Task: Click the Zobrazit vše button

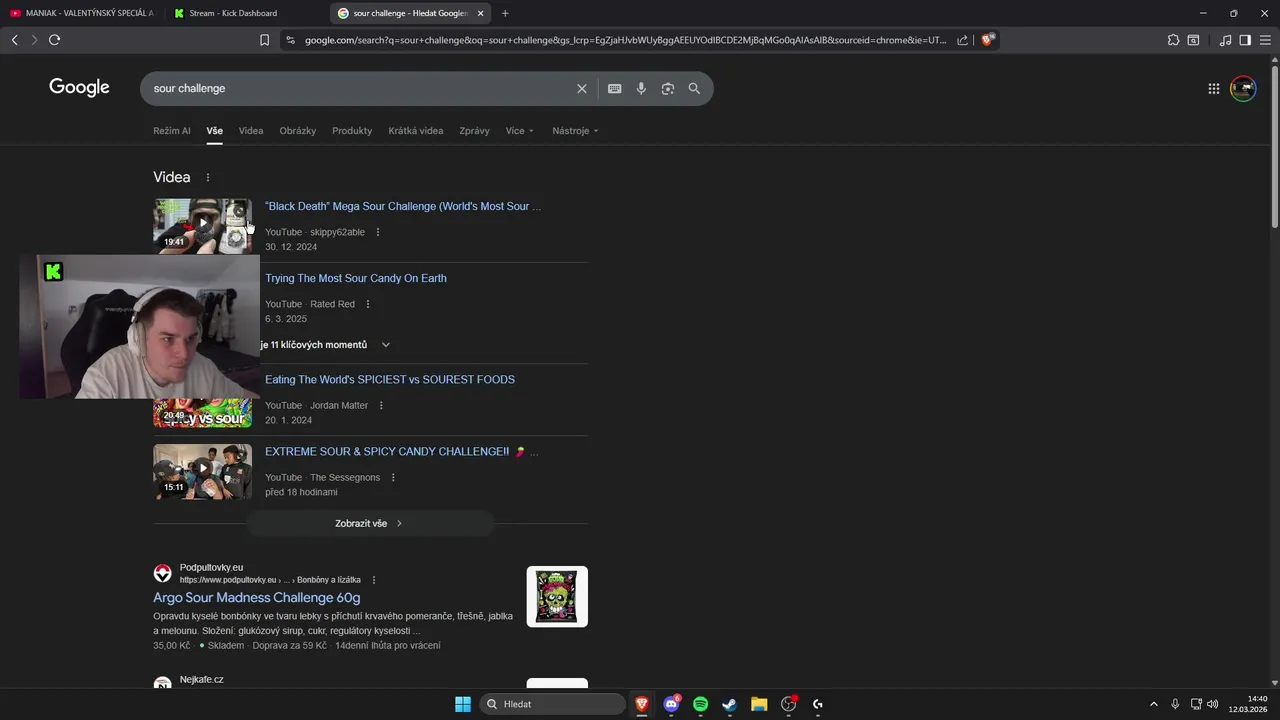Action: click(370, 523)
